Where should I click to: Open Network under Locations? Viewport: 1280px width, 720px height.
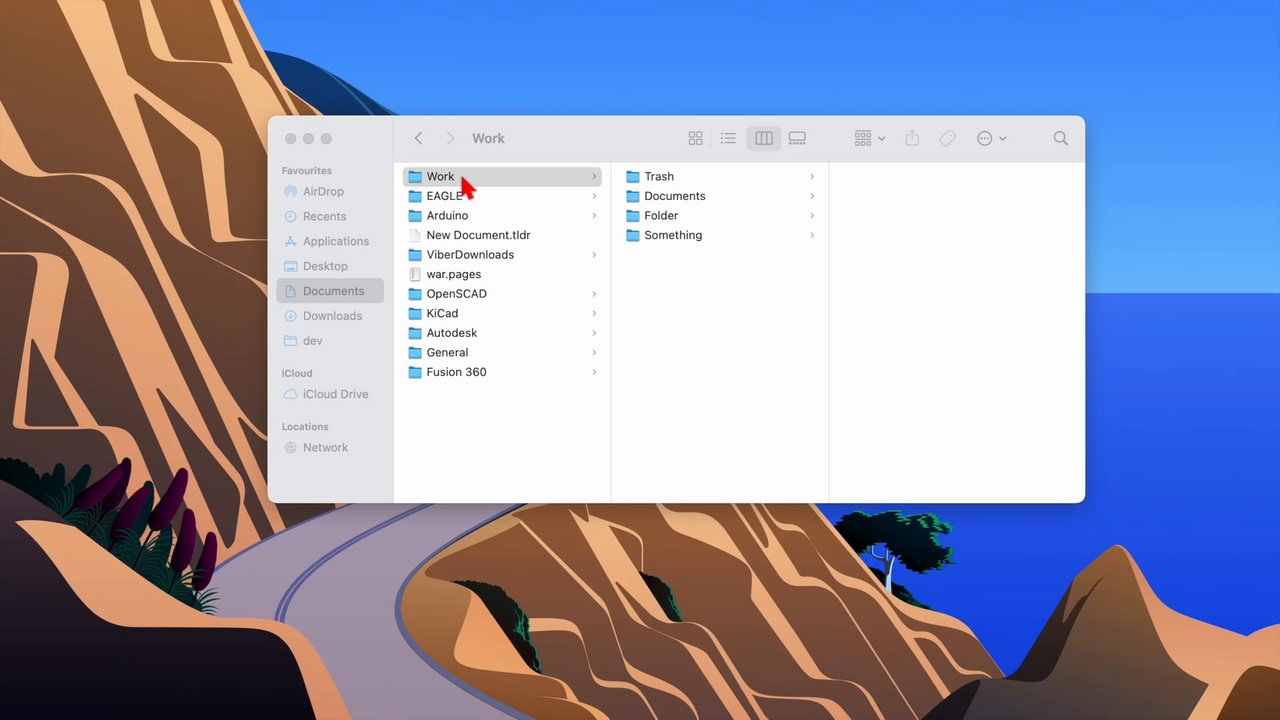tap(330, 447)
